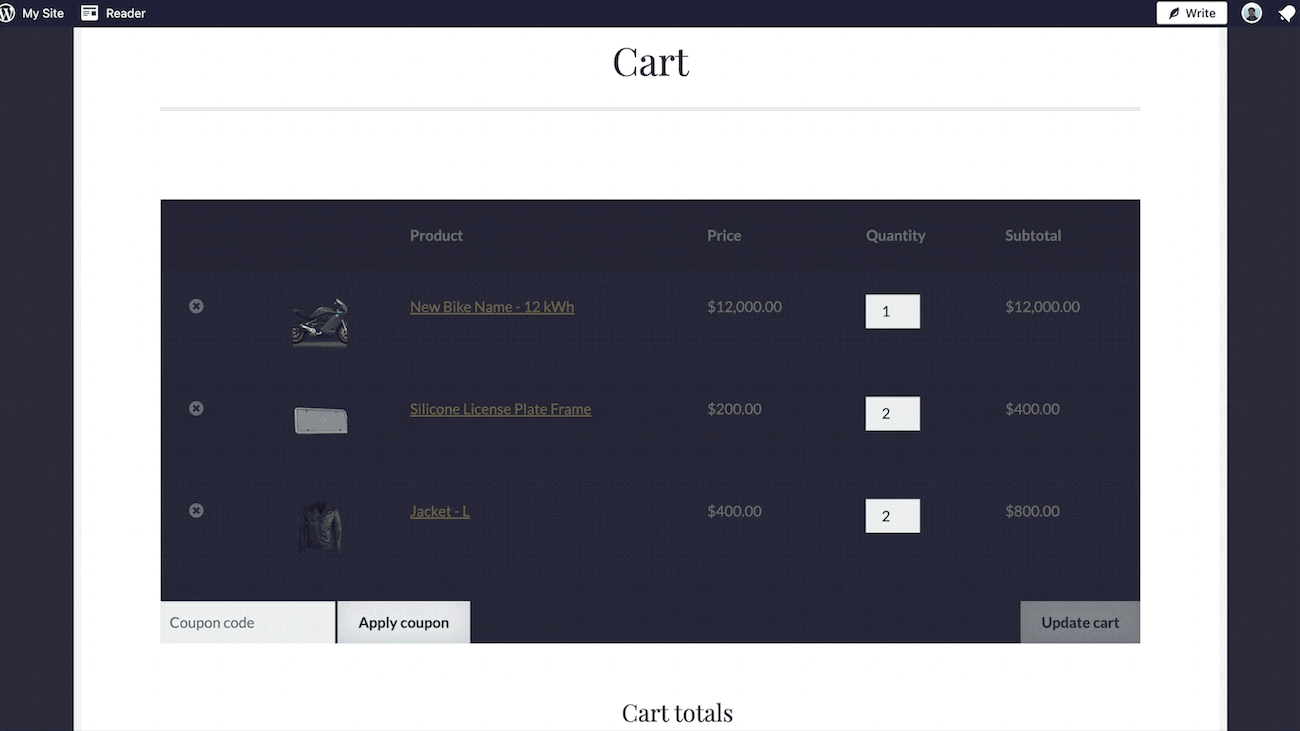Click the bike quantity field
1300x731 pixels.
tap(892, 311)
